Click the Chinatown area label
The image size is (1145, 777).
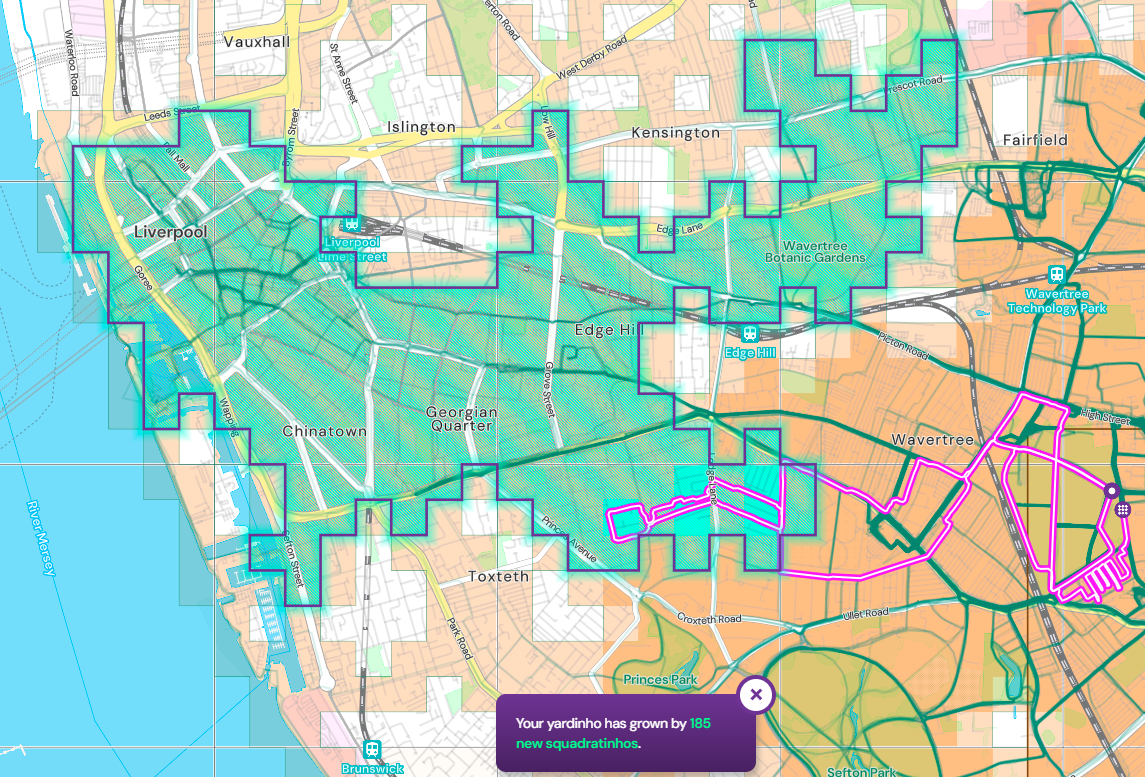[x=325, y=431]
